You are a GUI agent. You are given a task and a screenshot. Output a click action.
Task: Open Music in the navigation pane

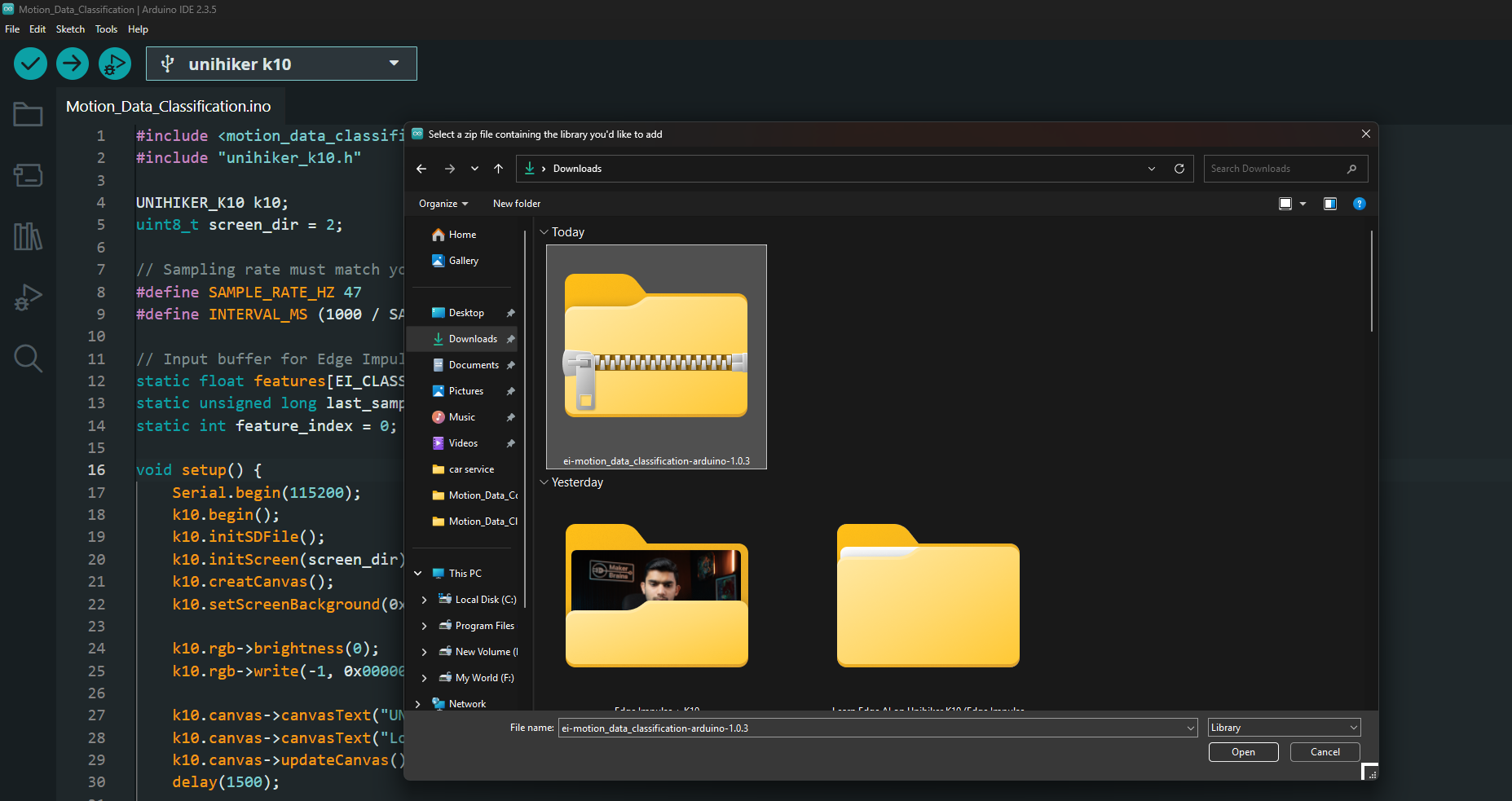tap(461, 417)
